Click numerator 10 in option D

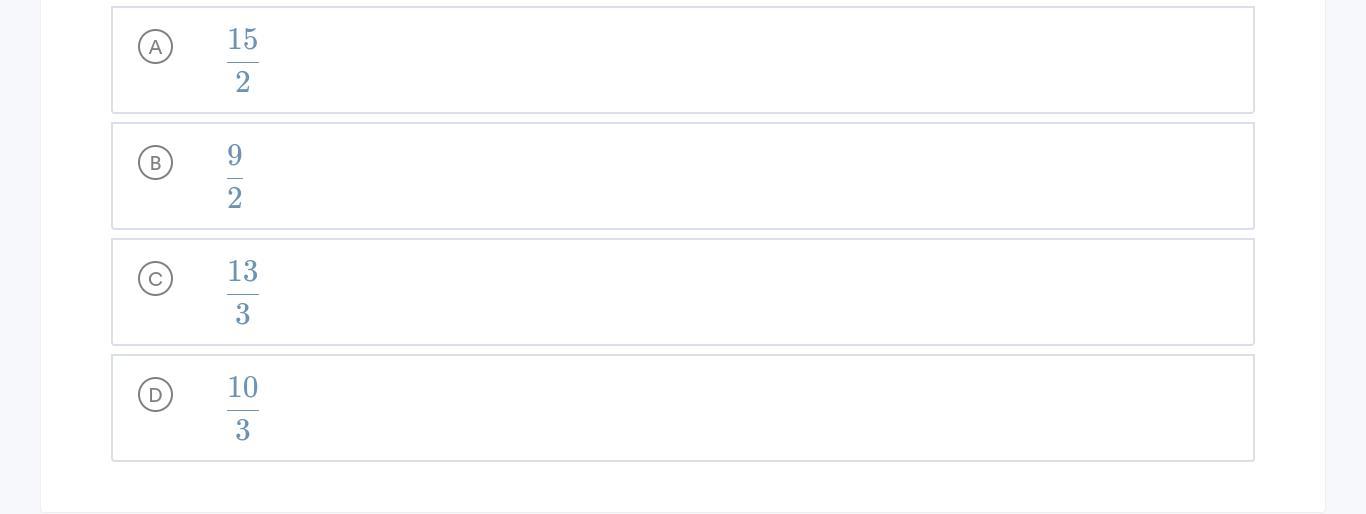click(x=243, y=388)
